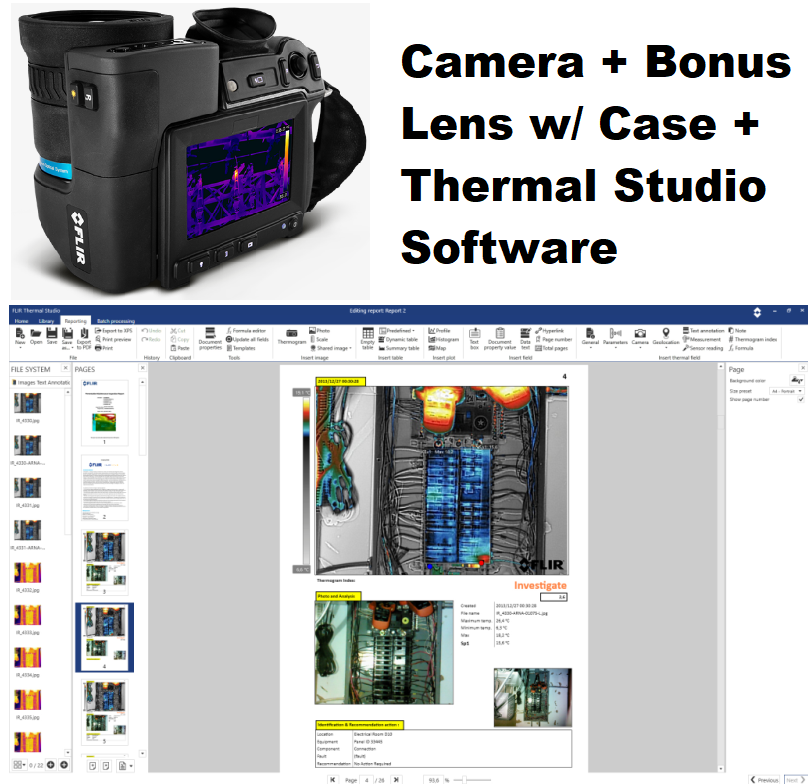Open the Formula editor
Image resolution: width=808 pixels, height=784 pixels.
coord(246,330)
